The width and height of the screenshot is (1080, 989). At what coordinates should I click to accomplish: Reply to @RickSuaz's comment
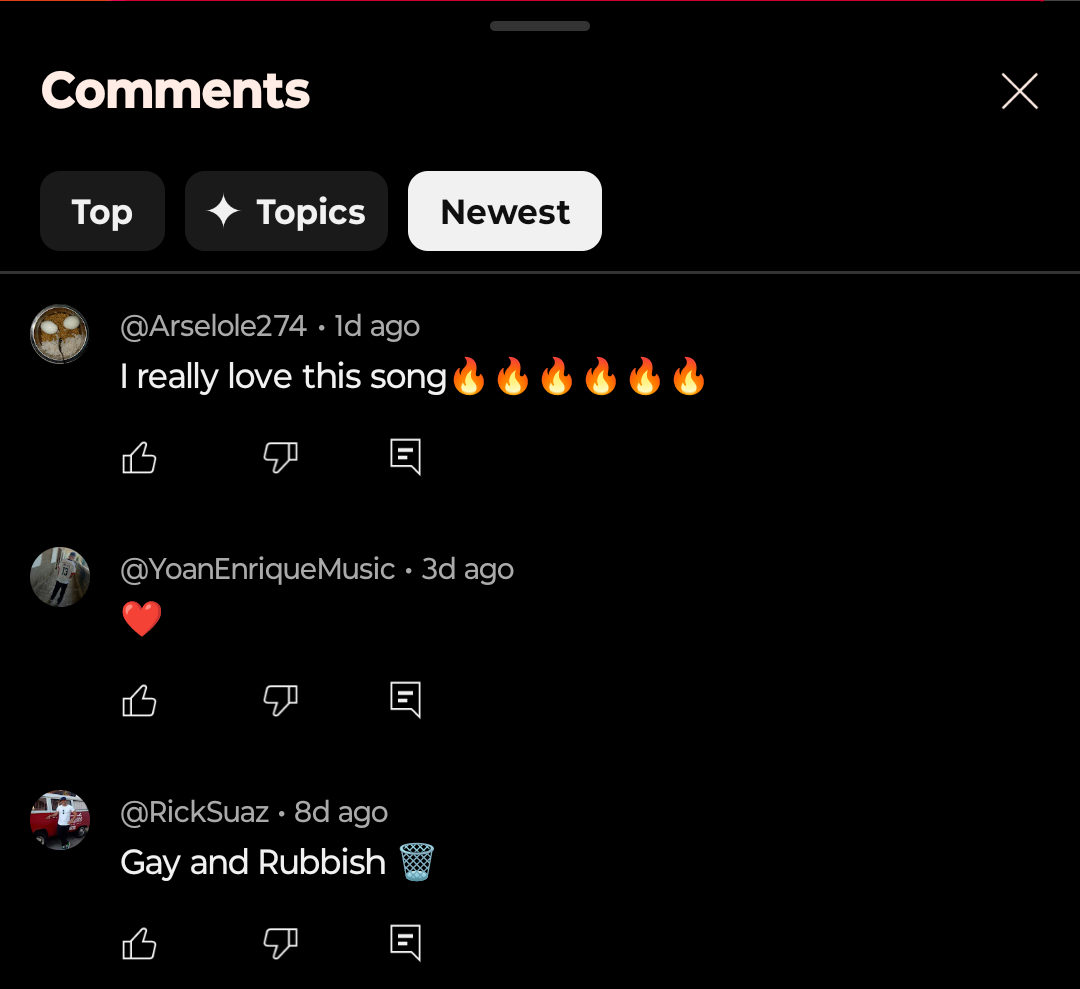tap(405, 942)
